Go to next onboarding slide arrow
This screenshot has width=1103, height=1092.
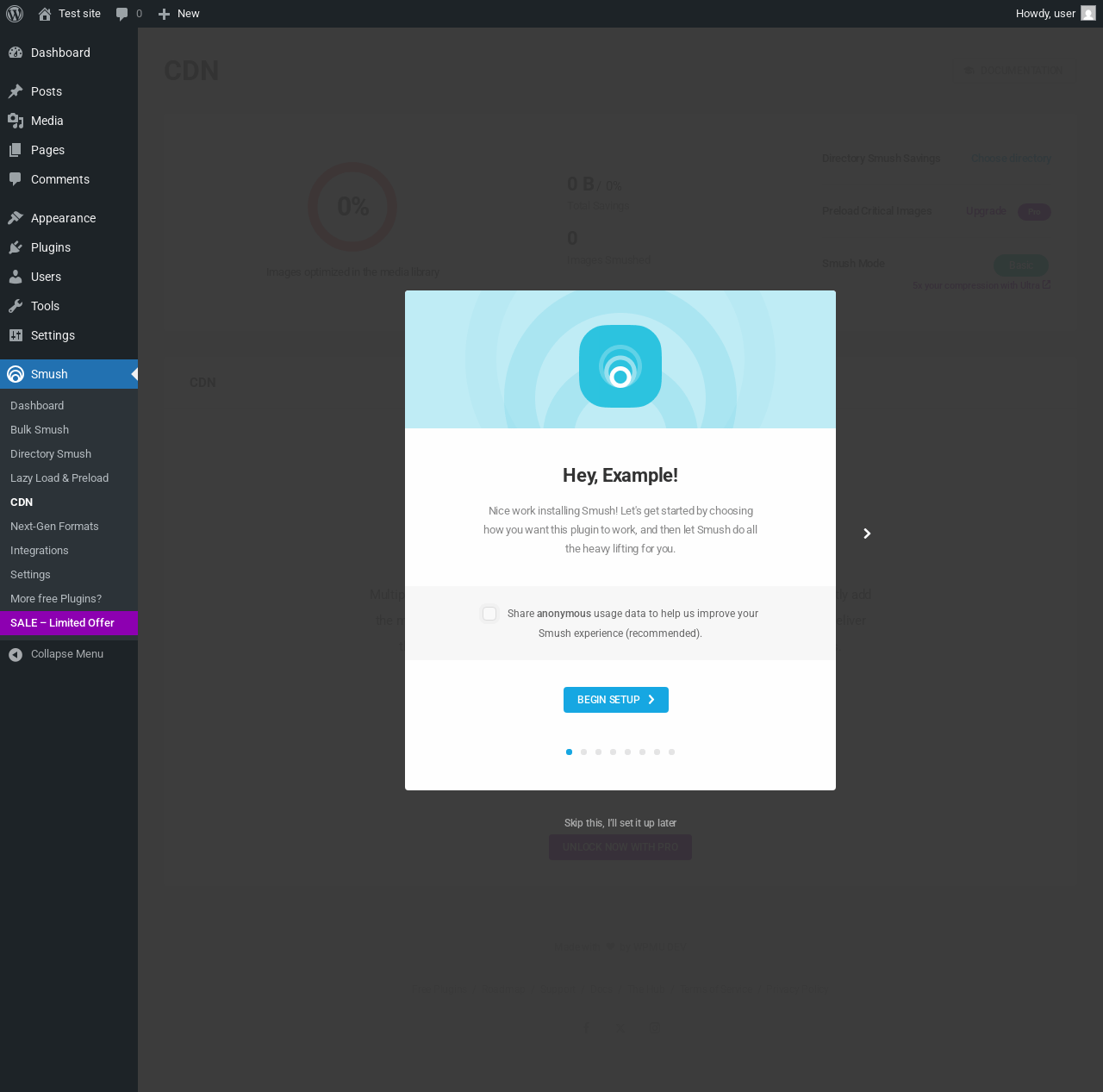[x=867, y=534]
